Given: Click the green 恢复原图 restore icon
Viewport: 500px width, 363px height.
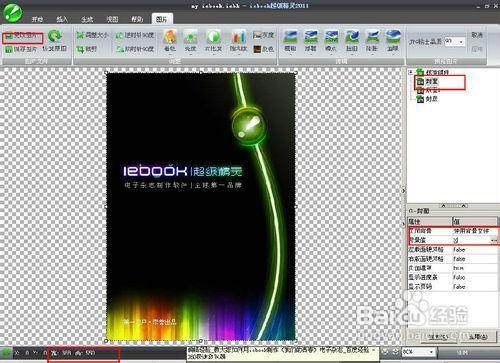Looking at the screenshot, I should point(54,36).
